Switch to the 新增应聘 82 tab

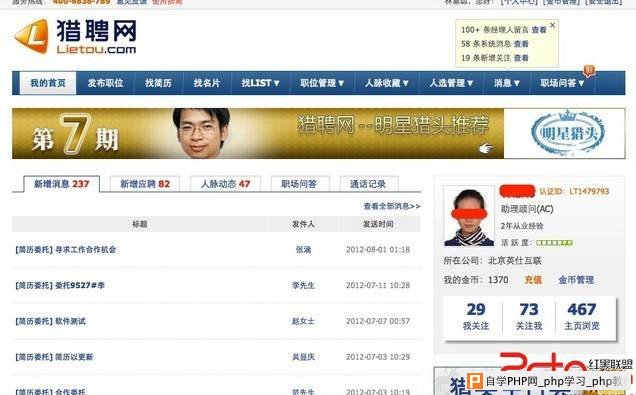[145, 184]
